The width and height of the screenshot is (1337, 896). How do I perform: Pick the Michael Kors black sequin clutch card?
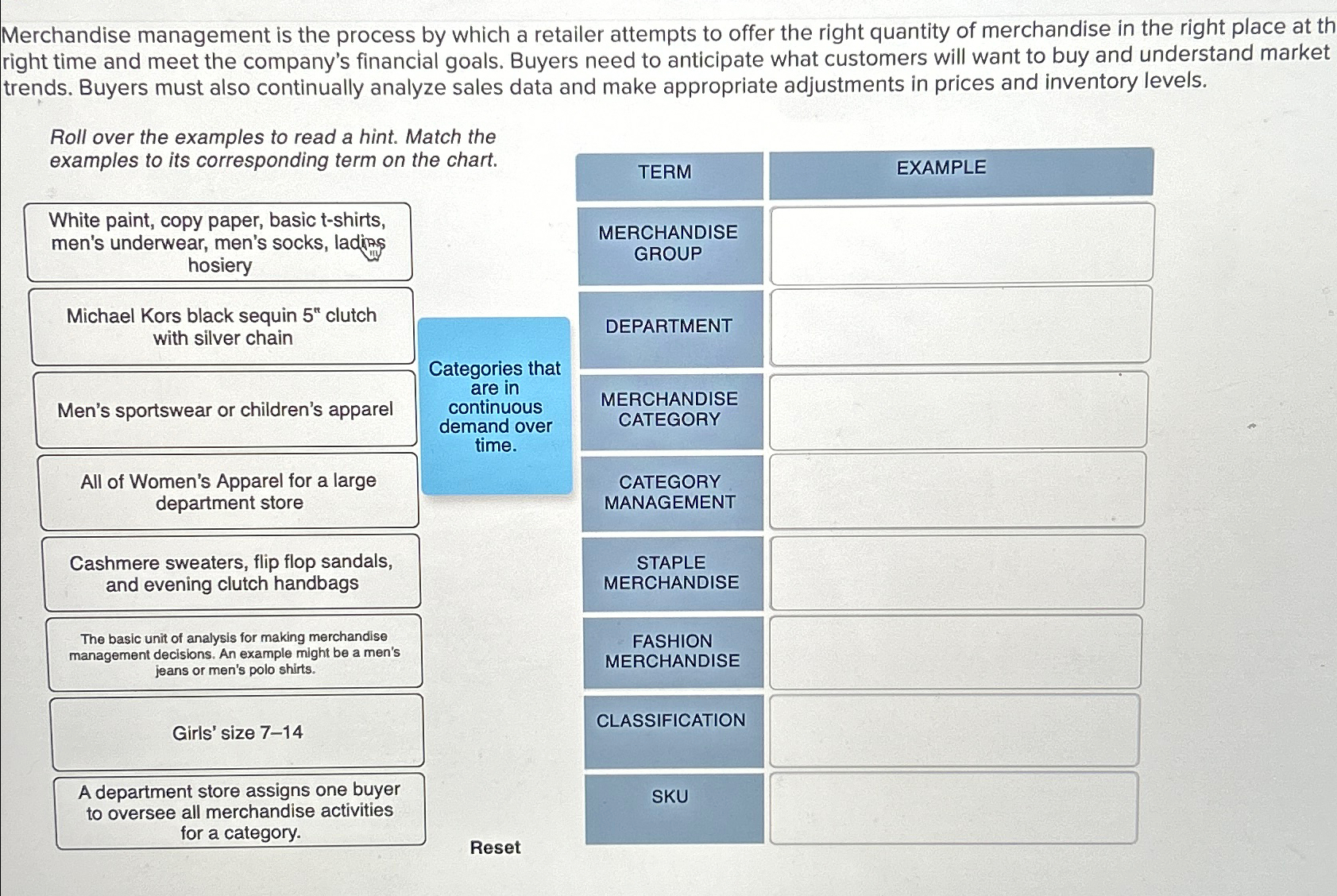(x=222, y=326)
